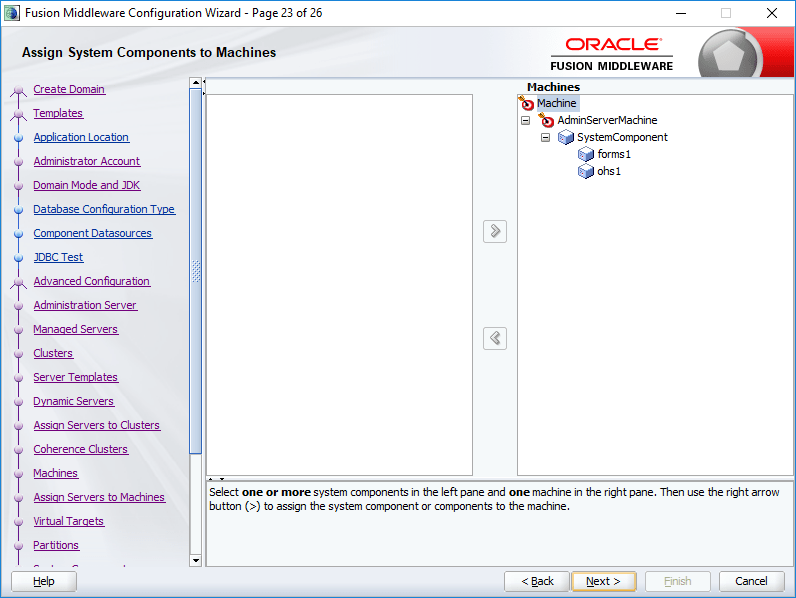Click the splitter grip beside navigation pane
The height and width of the screenshot is (598, 796).
pyautogui.click(x=204, y=87)
